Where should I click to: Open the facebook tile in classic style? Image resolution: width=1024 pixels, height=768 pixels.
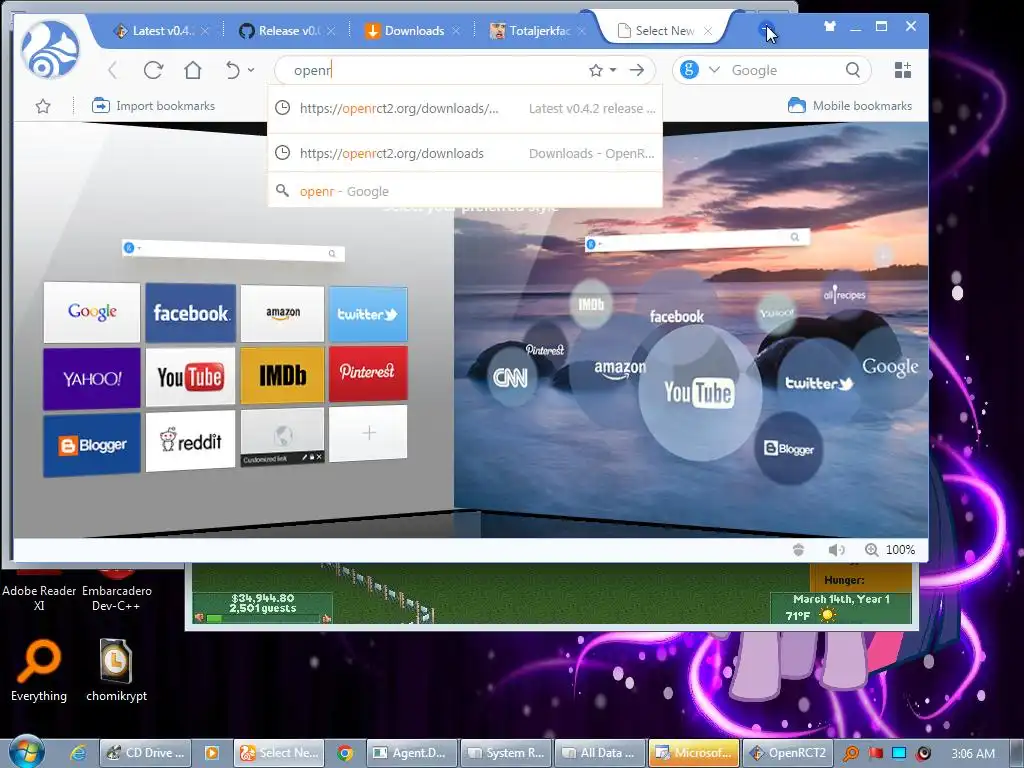[x=191, y=313]
